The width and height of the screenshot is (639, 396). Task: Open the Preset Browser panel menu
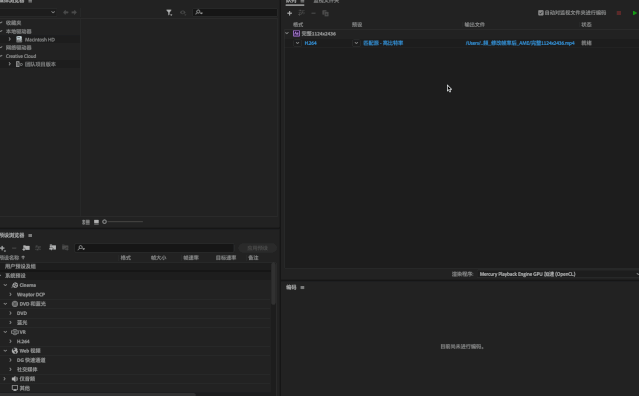tap(30, 235)
